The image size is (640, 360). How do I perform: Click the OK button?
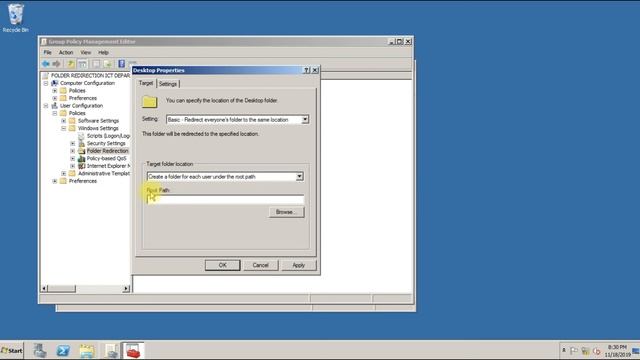click(x=222, y=265)
